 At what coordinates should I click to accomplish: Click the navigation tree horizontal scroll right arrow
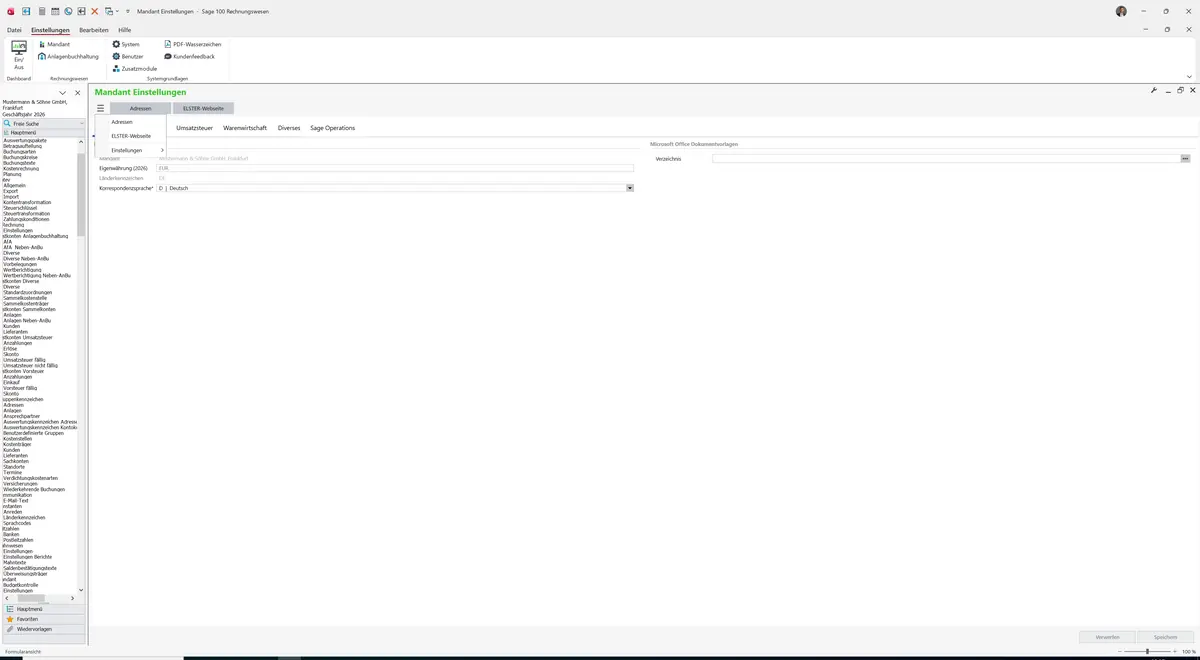pyautogui.click(x=74, y=598)
